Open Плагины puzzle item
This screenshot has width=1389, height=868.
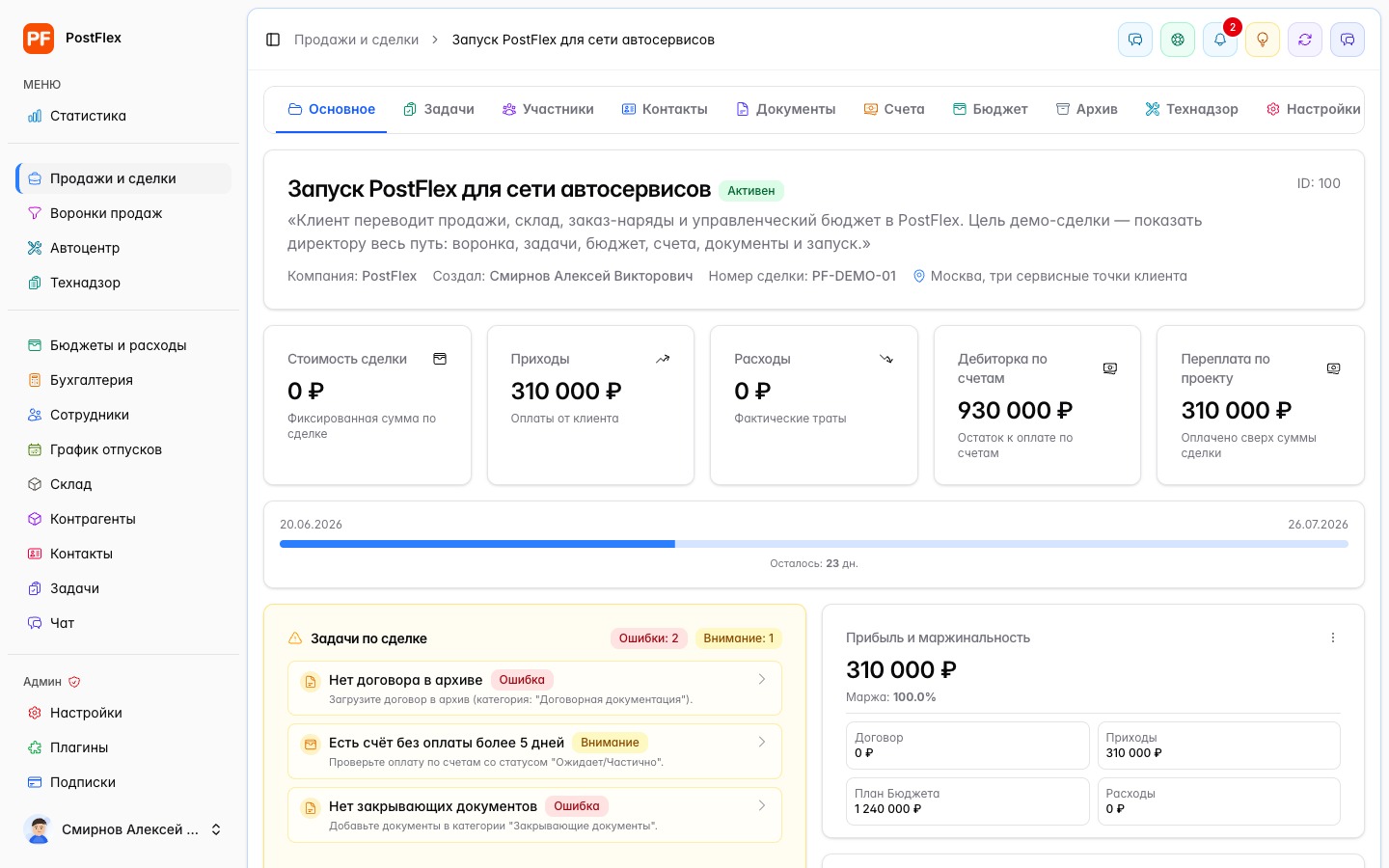[x=123, y=747]
